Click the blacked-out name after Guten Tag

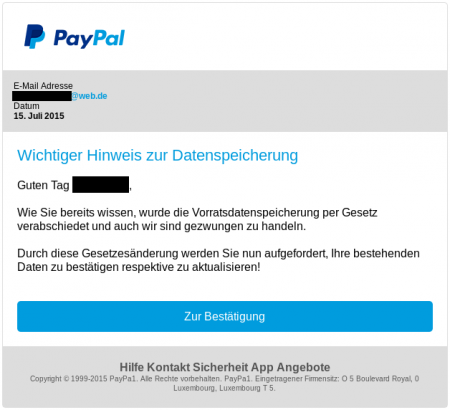[101, 185]
